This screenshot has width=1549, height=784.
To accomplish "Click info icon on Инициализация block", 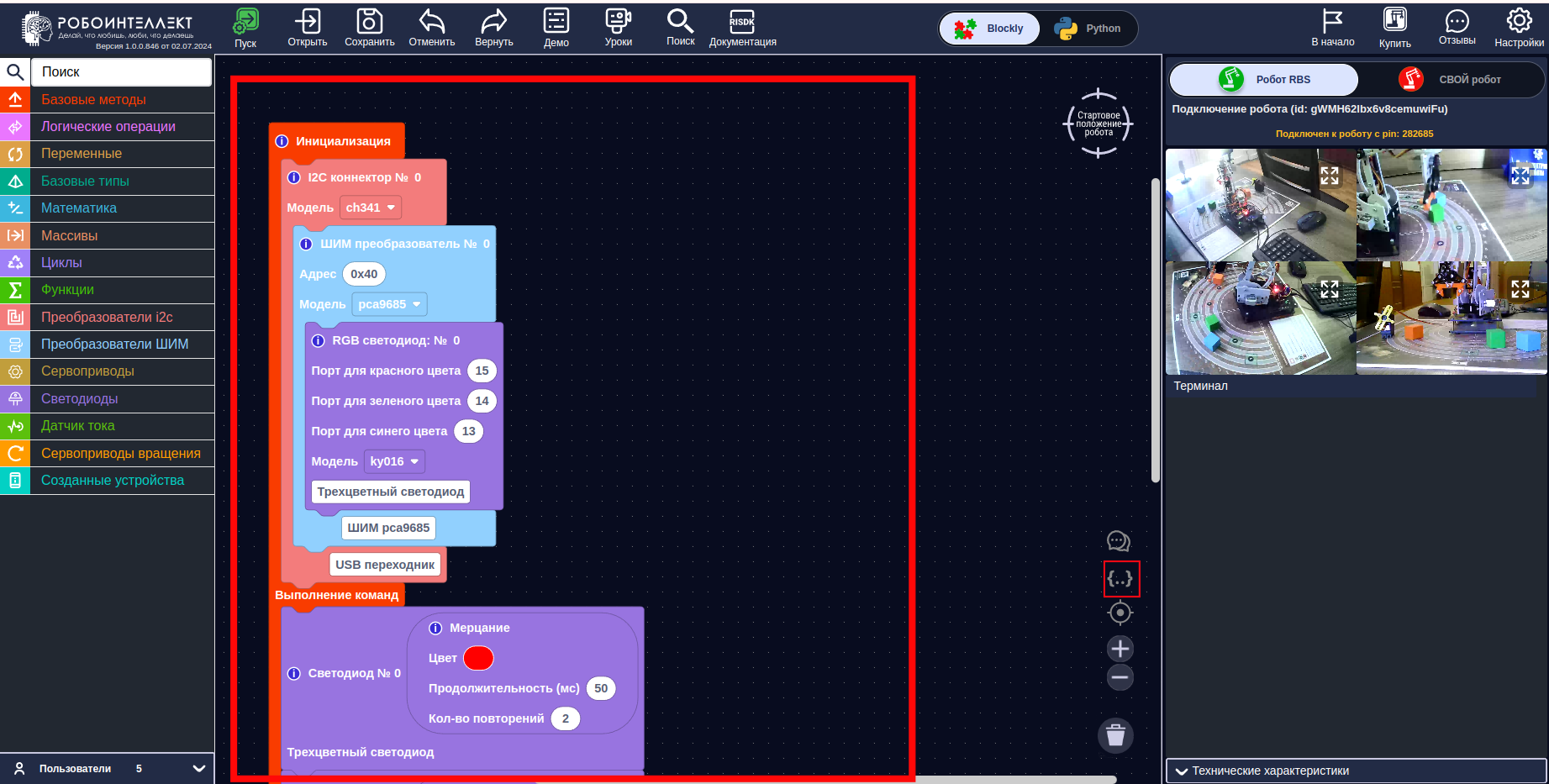I will [x=282, y=141].
